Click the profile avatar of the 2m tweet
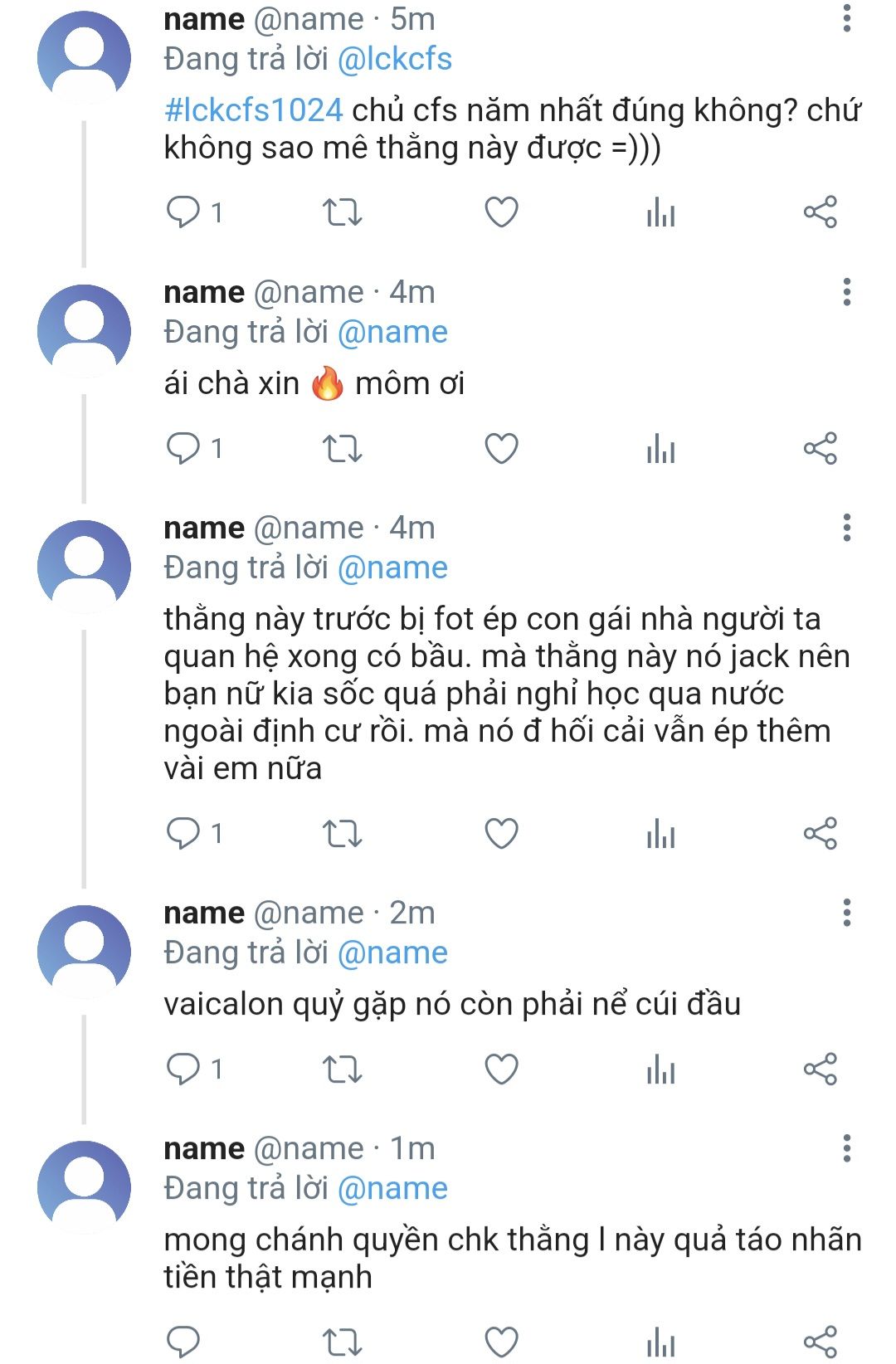Screen dimensions: 896x1364 tap(84, 951)
